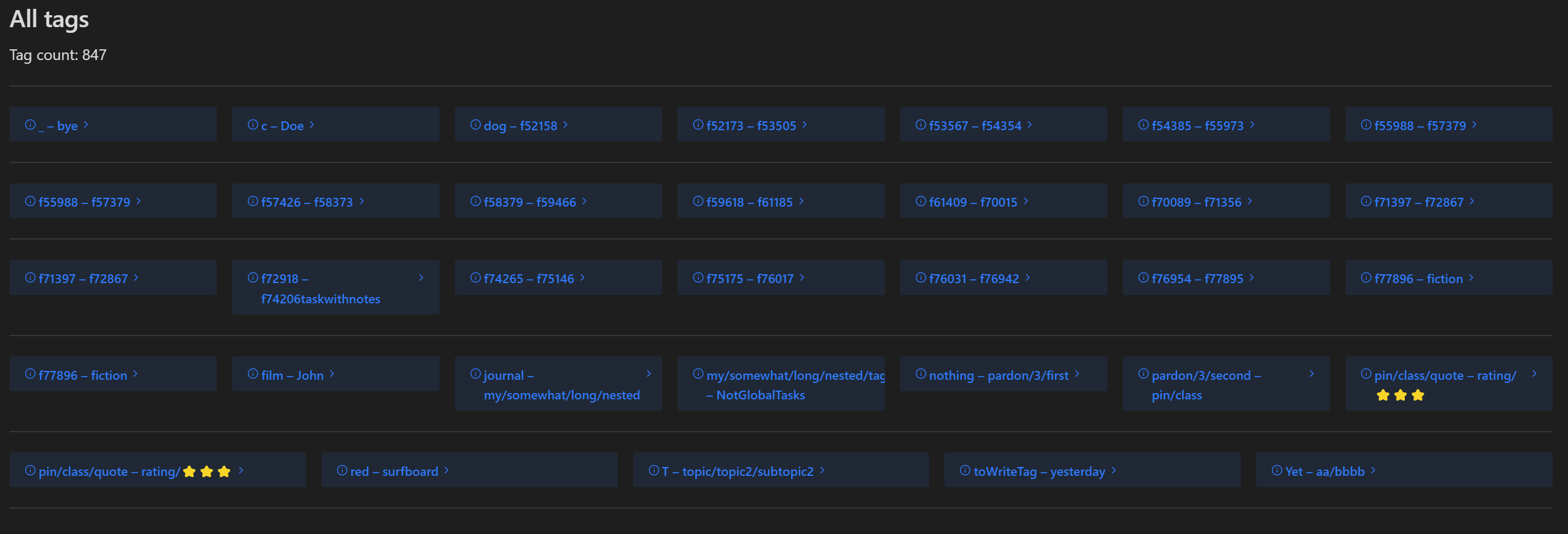Click the 'f75175 – f76017' range link
Image resolution: width=1568 pixels, height=534 pixels.
tap(750, 279)
